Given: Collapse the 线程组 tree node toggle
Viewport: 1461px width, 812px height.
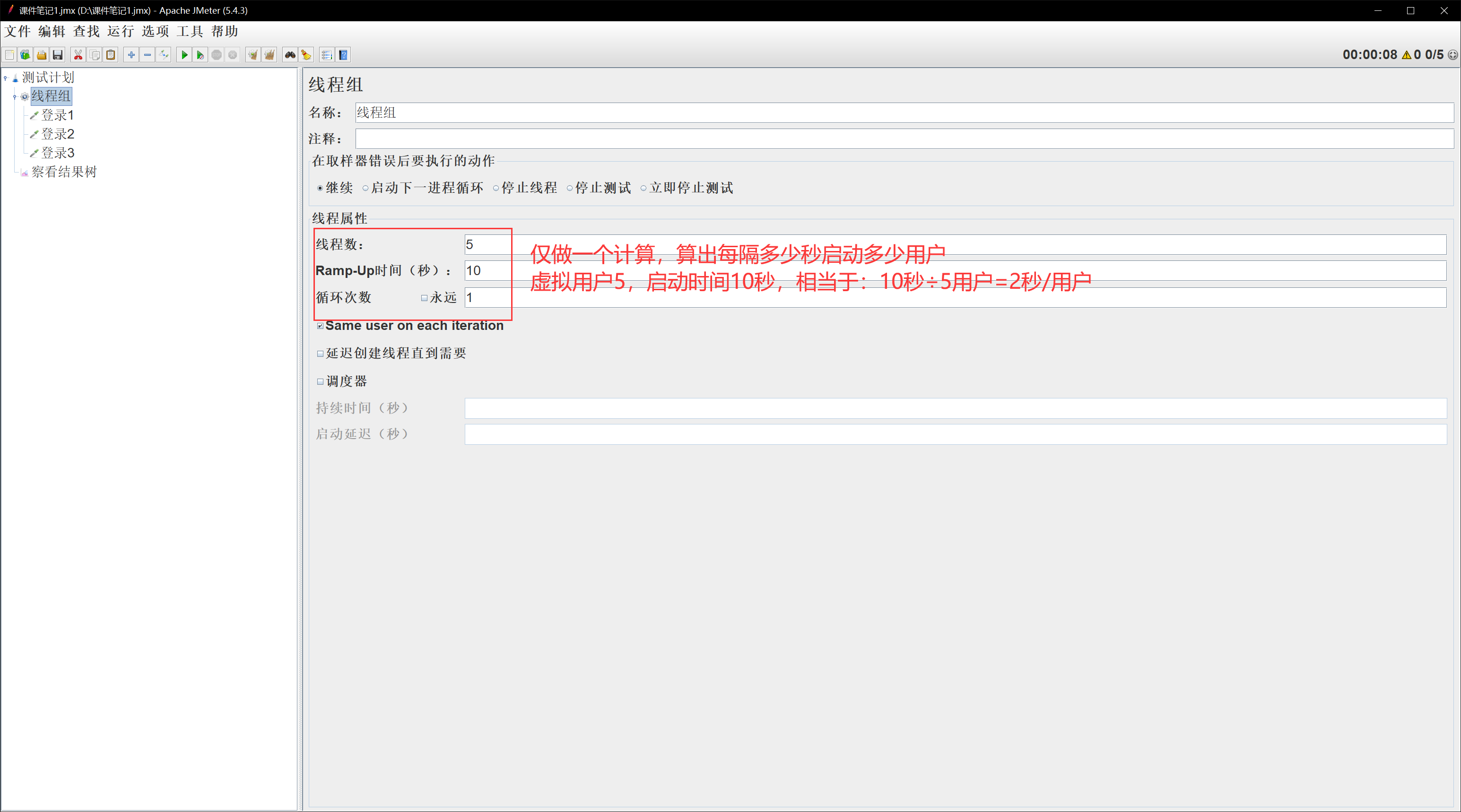Looking at the screenshot, I should 15,97.
